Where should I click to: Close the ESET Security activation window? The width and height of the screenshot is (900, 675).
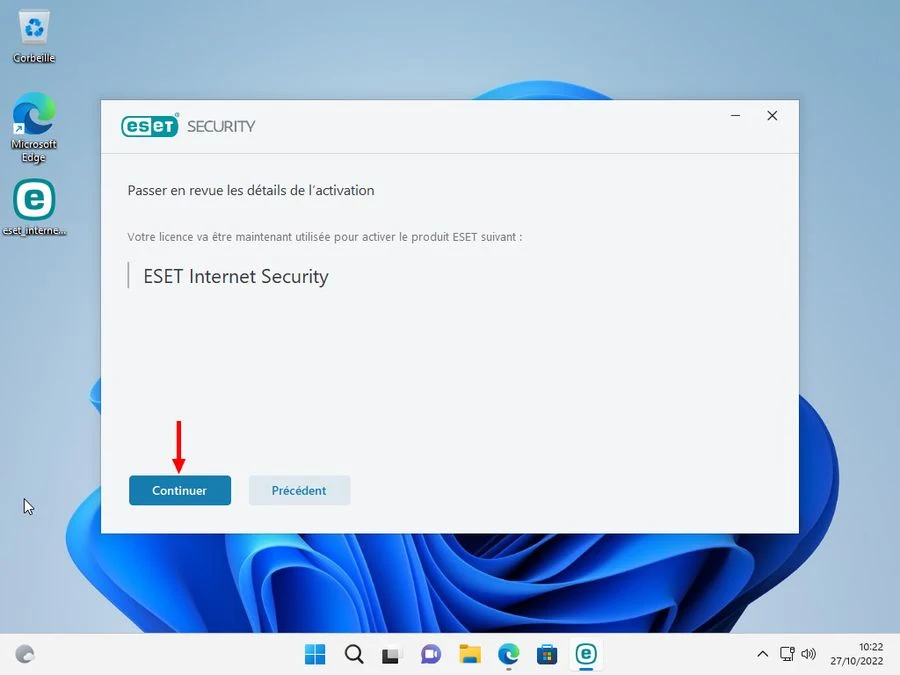click(x=773, y=116)
